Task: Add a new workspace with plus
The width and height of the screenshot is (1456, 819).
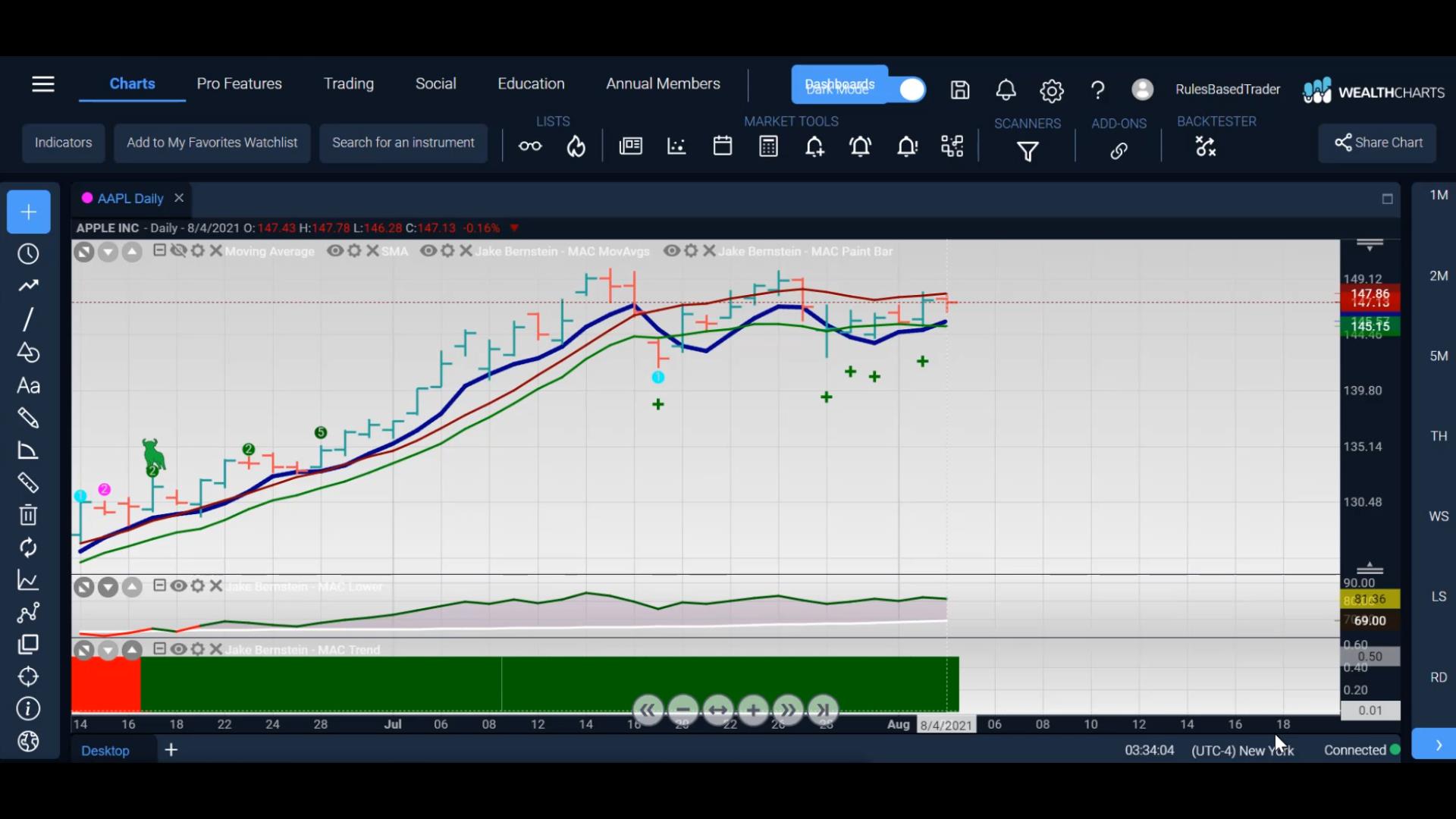Action: coord(171,750)
